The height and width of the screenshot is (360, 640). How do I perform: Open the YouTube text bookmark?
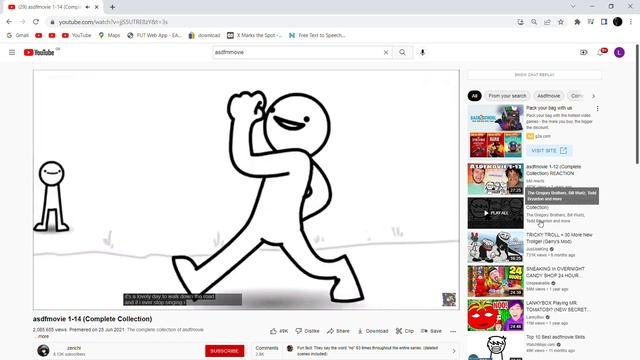76,36
